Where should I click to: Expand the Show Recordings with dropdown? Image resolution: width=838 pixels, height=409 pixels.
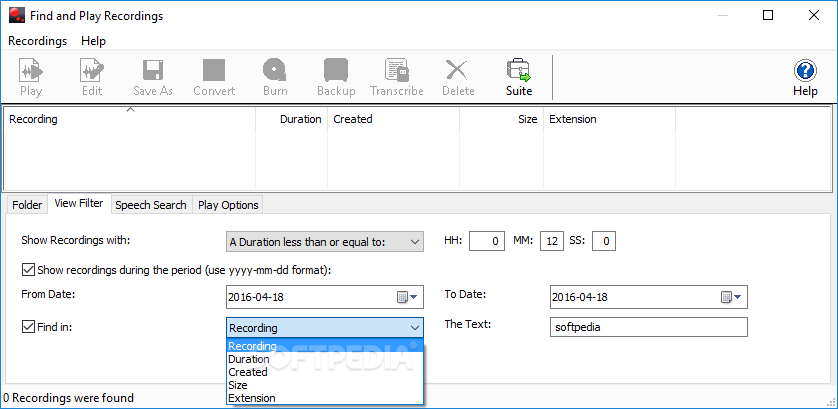click(325, 241)
